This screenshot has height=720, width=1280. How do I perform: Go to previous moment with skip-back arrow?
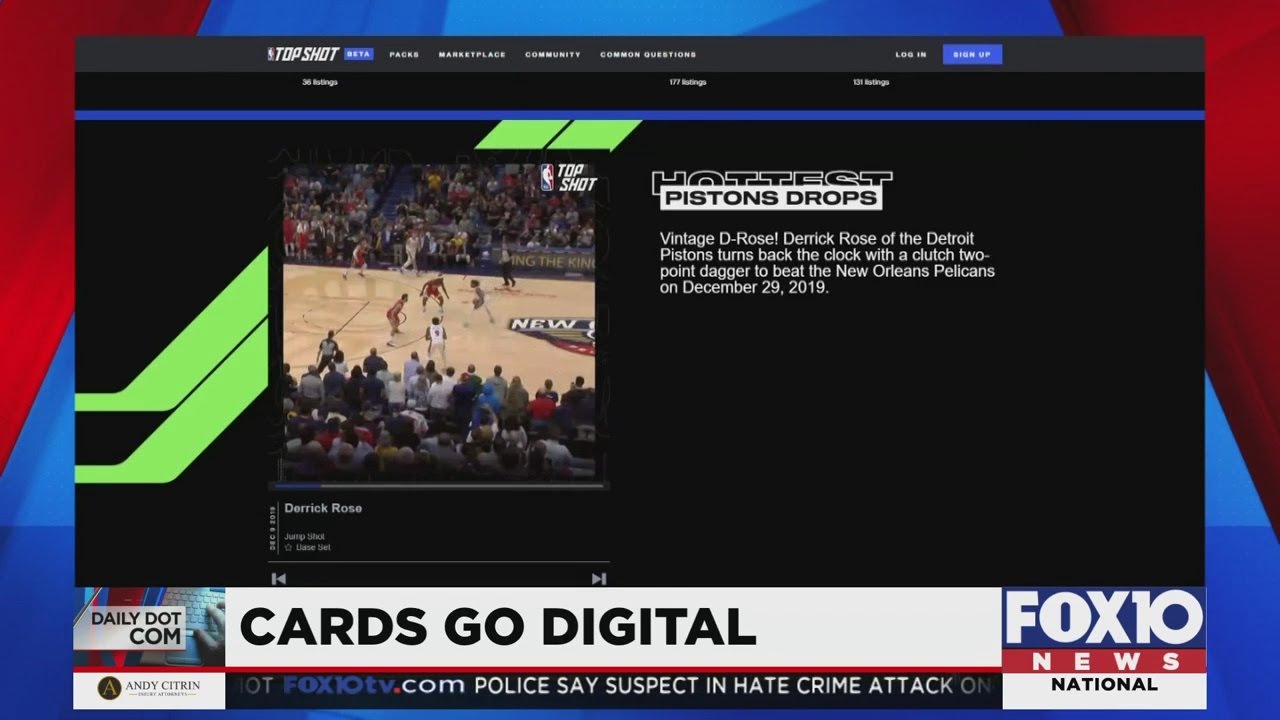click(x=279, y=578)
